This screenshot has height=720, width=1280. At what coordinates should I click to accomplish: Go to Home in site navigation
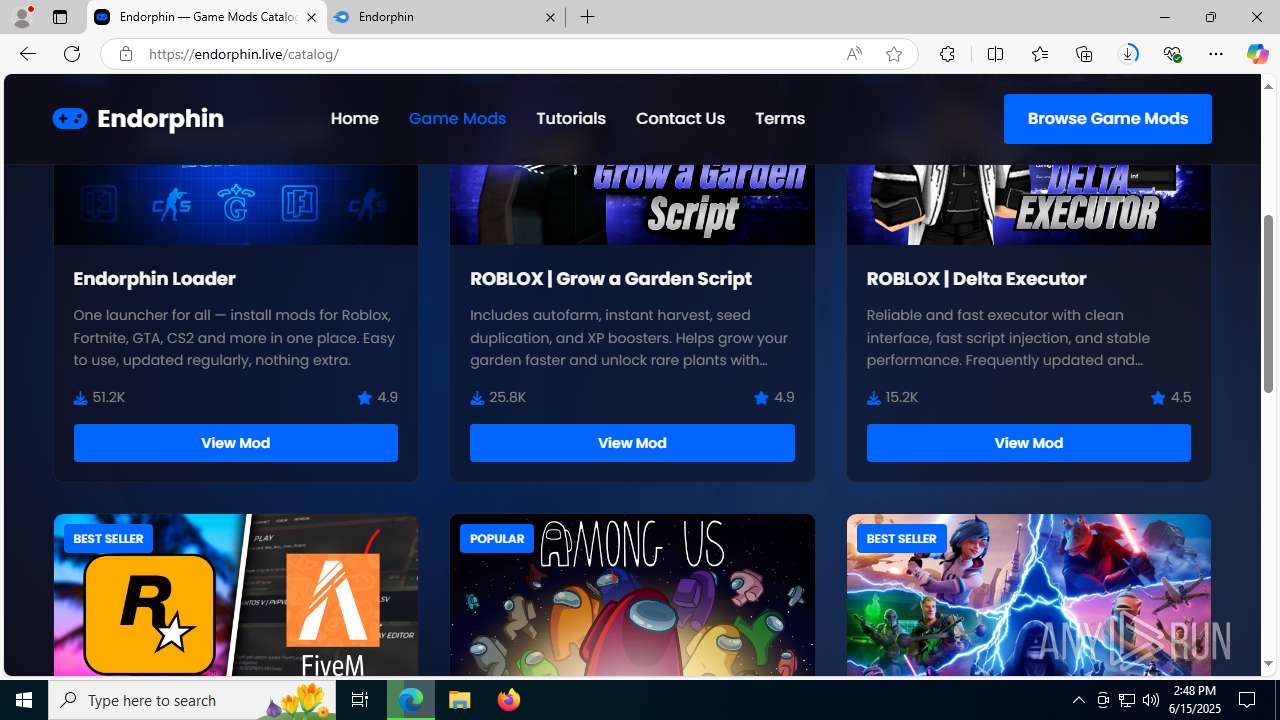pos(354,118)
